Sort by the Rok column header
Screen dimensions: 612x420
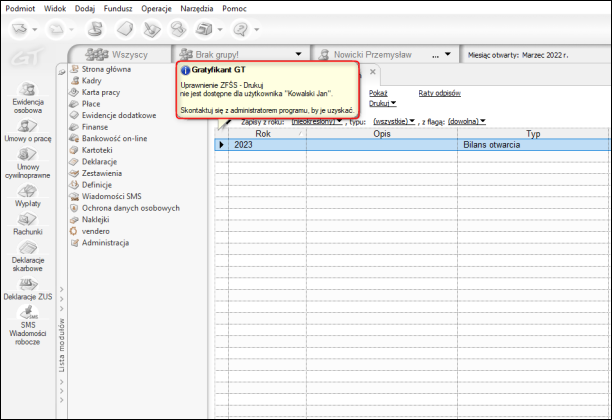pos(267,133)
